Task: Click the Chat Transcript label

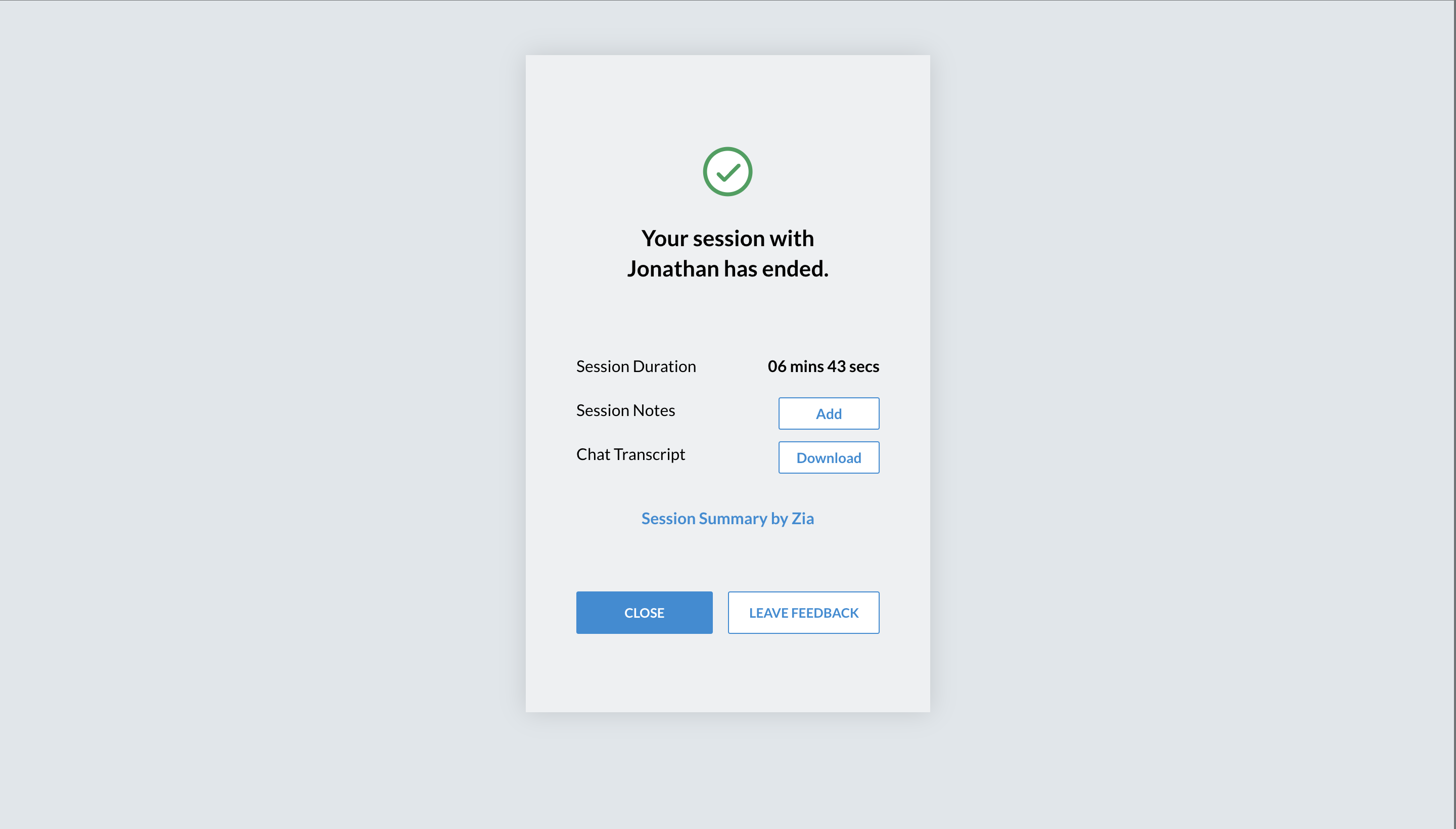Action: 630,454
